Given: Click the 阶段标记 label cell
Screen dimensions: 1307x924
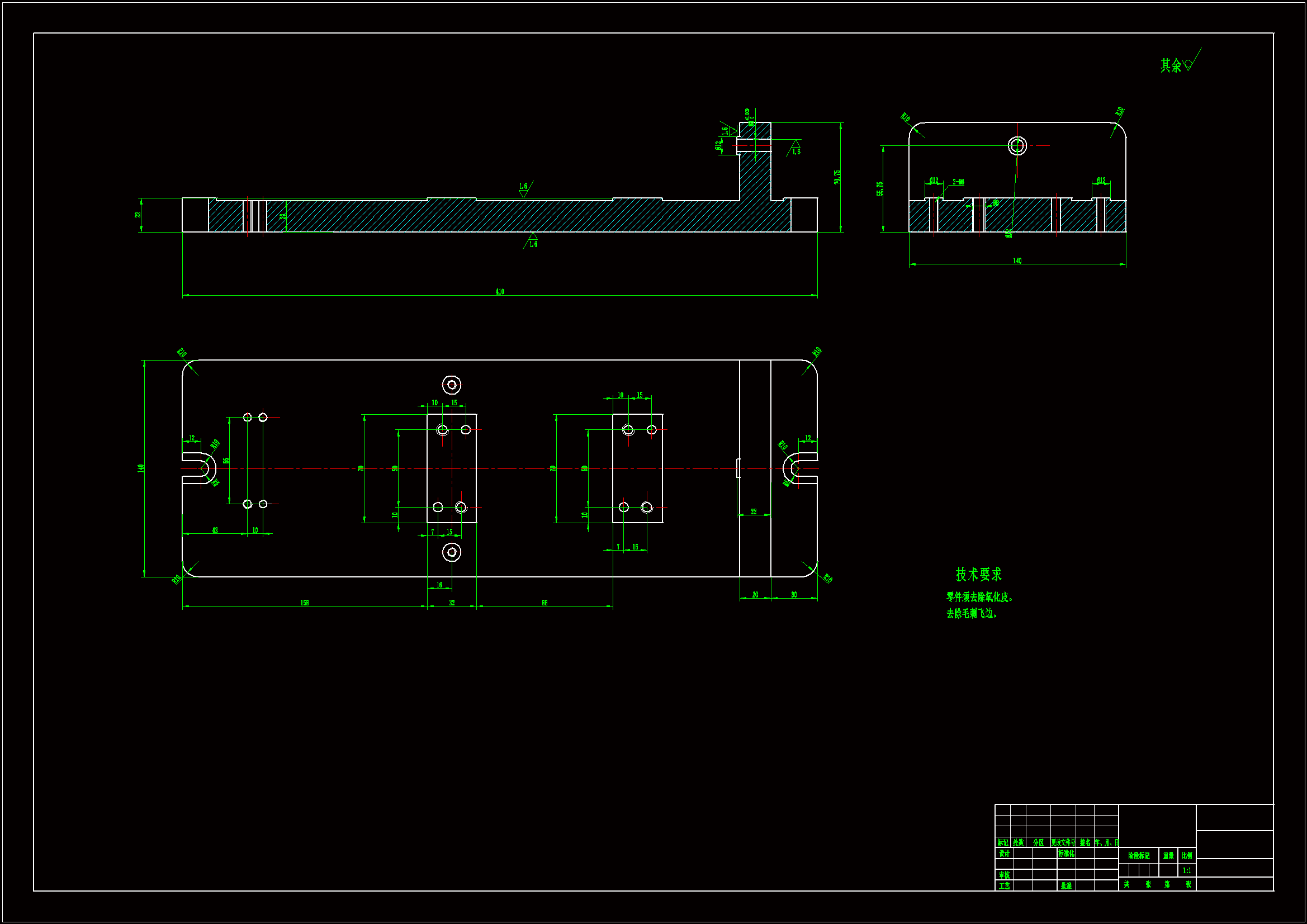Looking at the screenshot, I should pos(1139,856).
